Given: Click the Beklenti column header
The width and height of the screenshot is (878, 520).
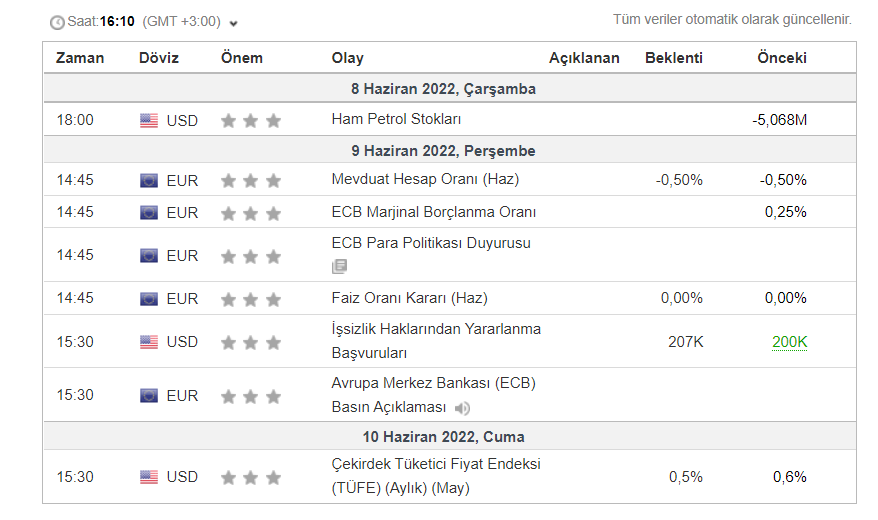Looking at the screenshot, I should [x=674, y=58].
